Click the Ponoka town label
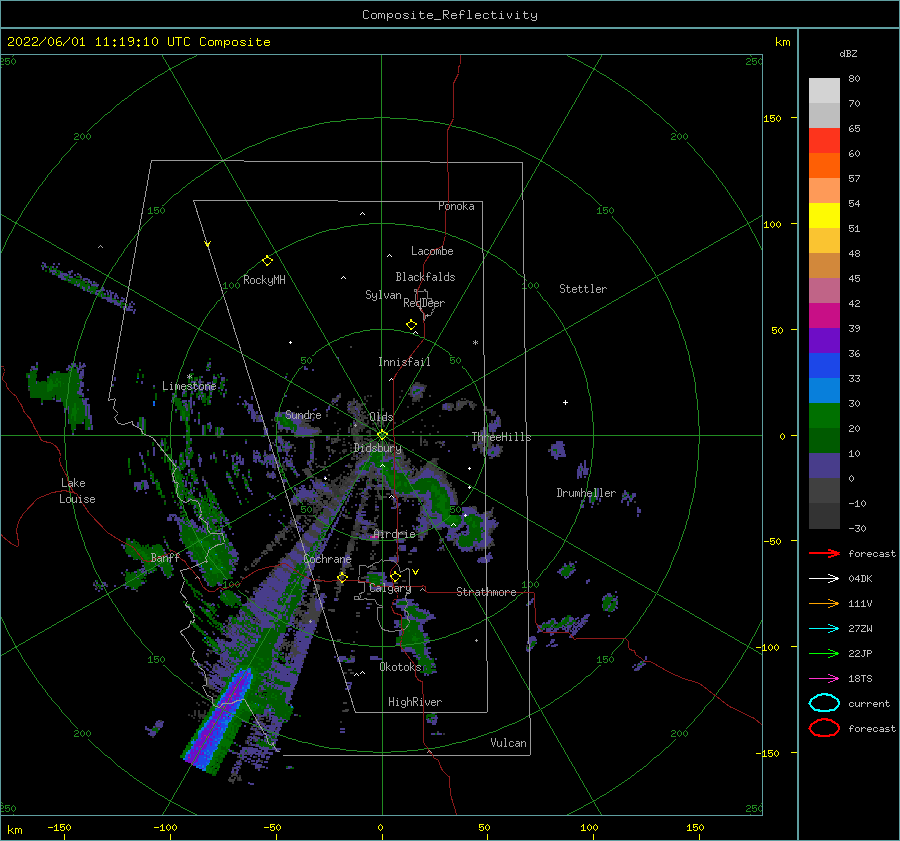Screen dimensions: 900x841 point(456,206)
